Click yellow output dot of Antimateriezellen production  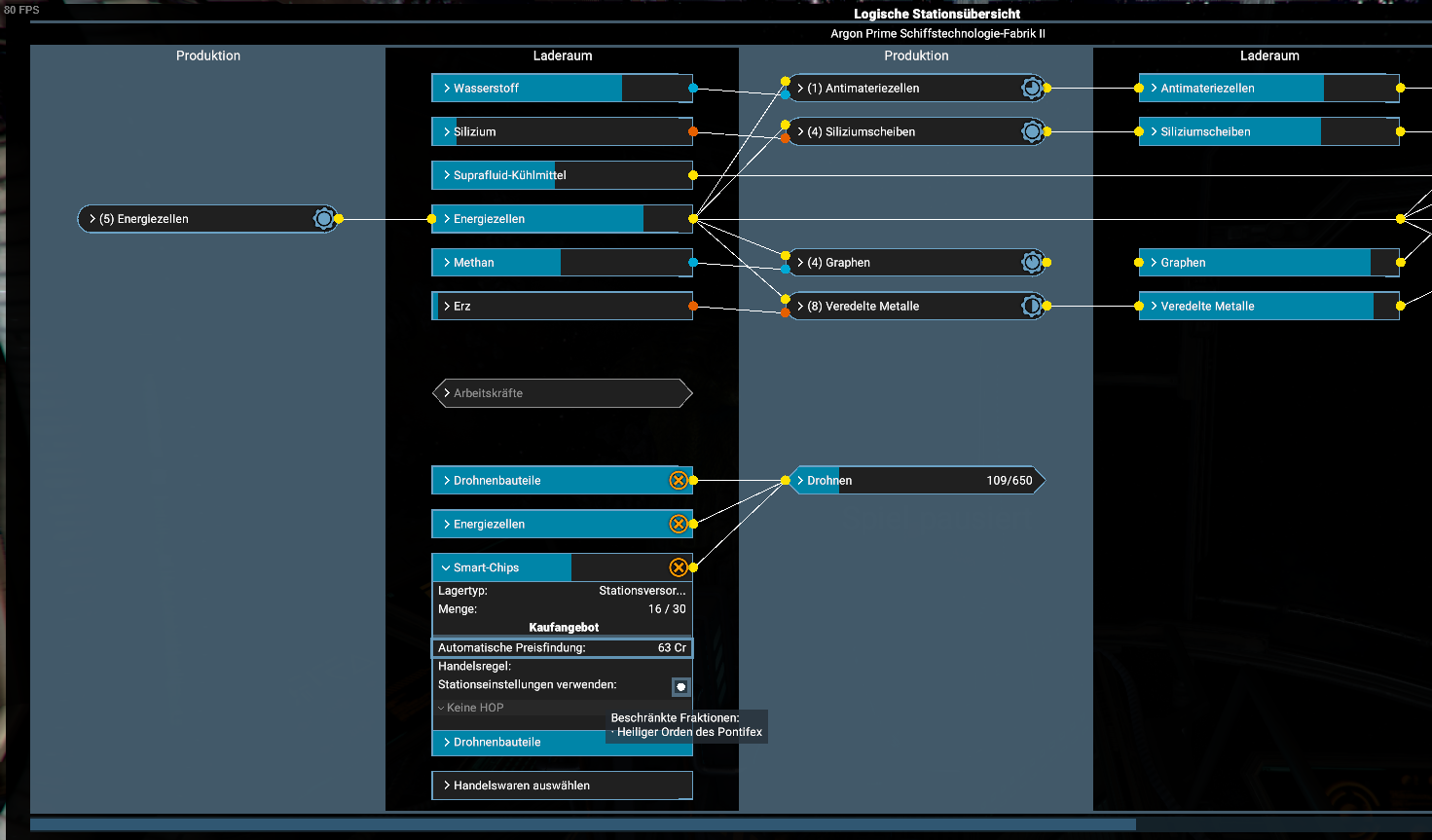click(x=1046, y=88)
